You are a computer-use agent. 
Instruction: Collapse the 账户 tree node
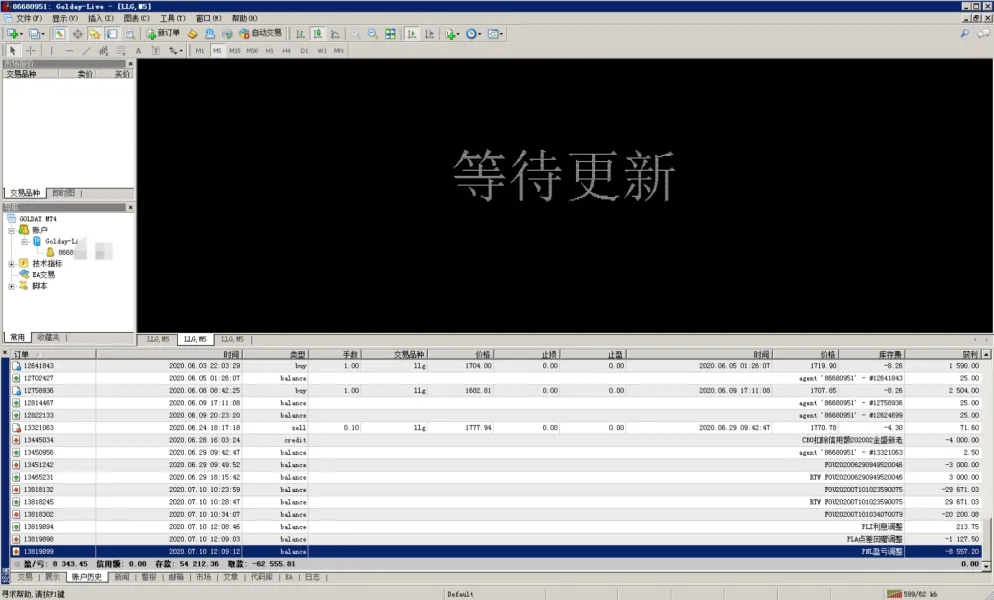[x=11, y=230]
